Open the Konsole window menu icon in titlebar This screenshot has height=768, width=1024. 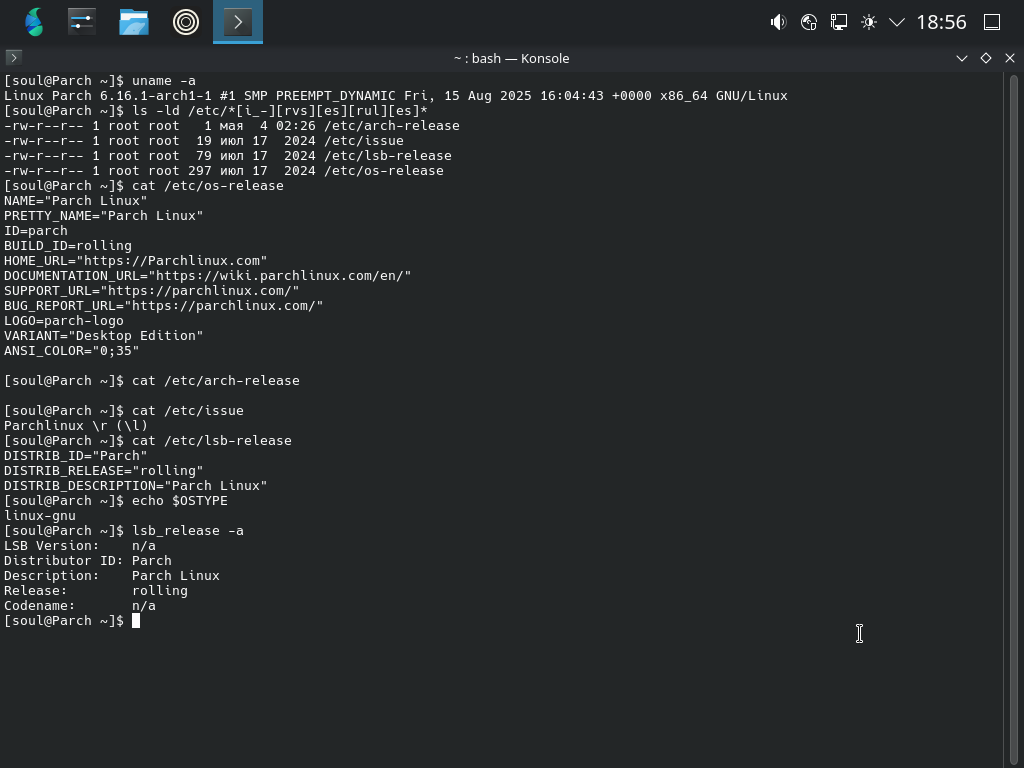tap(14, 58)
